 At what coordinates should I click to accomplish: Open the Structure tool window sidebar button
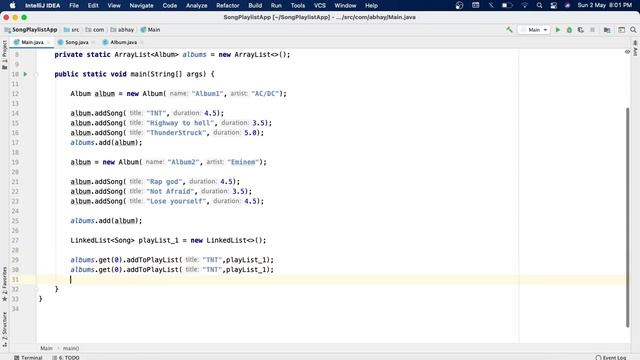tap(4, 329)
